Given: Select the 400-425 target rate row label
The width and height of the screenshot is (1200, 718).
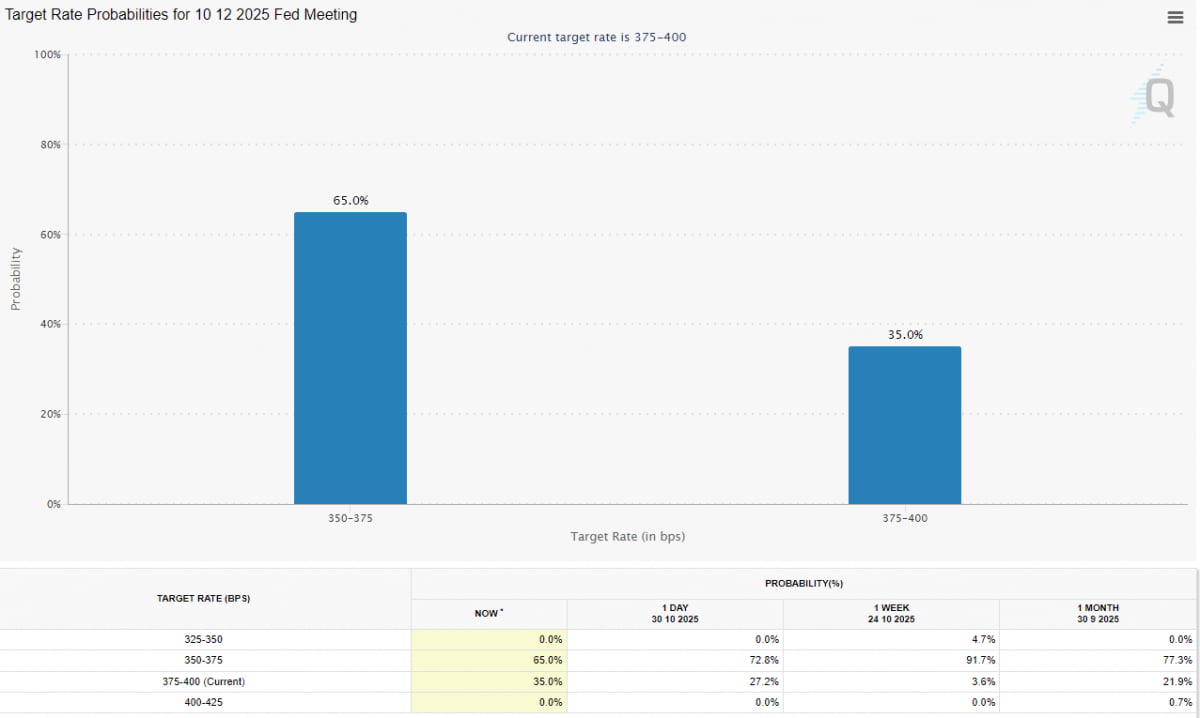Looking at the screenshot, I should coord(203,703).
